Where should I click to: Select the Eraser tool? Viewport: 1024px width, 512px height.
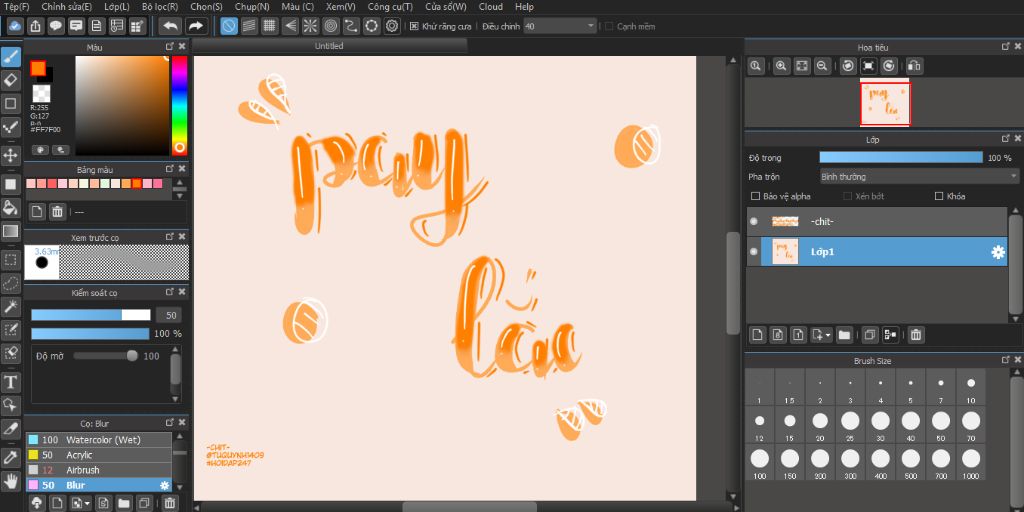point(10,80)
